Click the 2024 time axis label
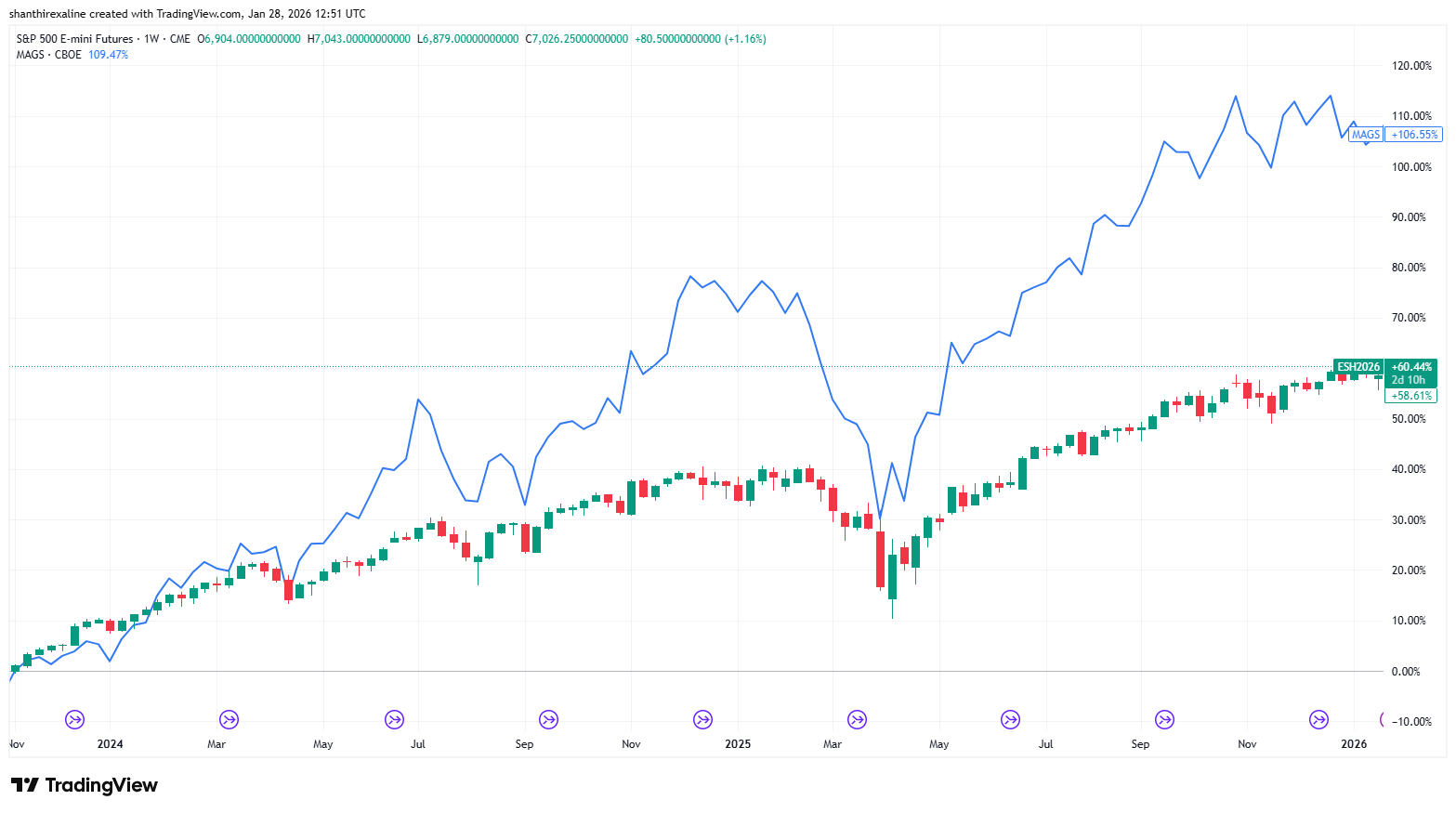Viewport: 1456px width, 813px height. click(111, 744)
